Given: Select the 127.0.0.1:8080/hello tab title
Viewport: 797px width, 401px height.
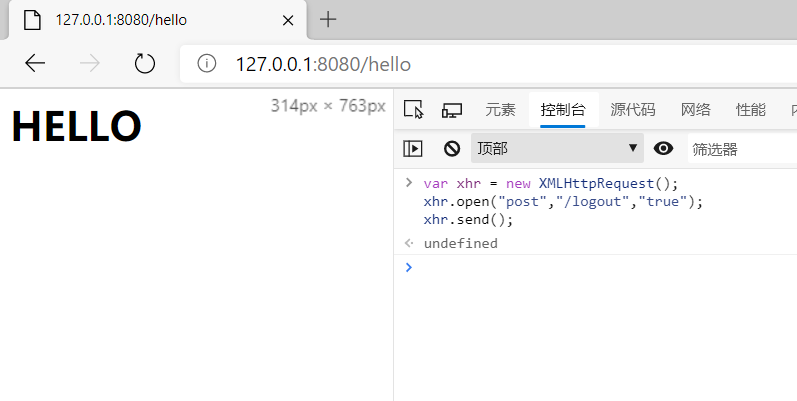Looking at the screenshot, I should [121, 20].
